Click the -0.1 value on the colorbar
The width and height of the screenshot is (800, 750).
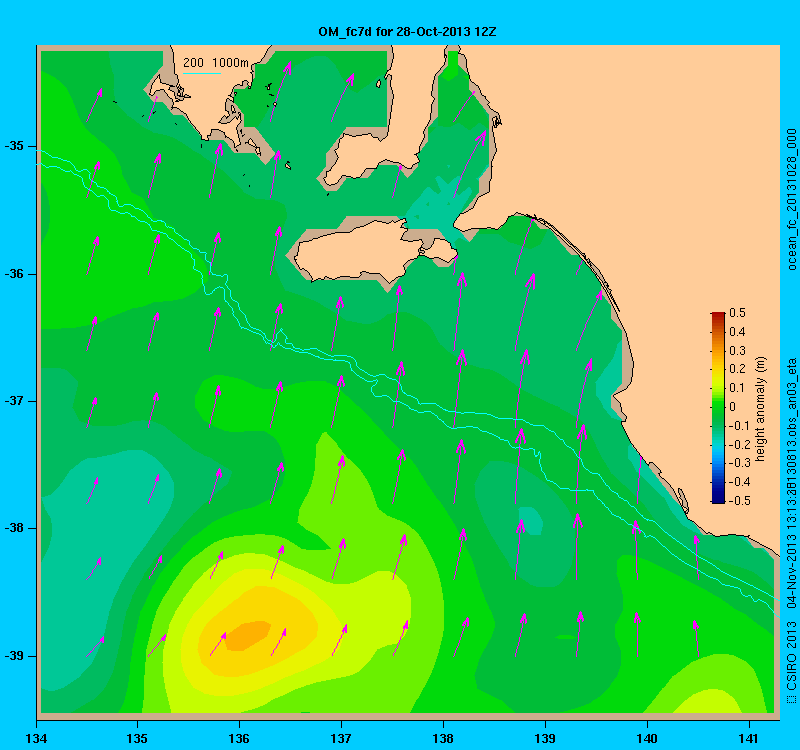click(739, 426)
